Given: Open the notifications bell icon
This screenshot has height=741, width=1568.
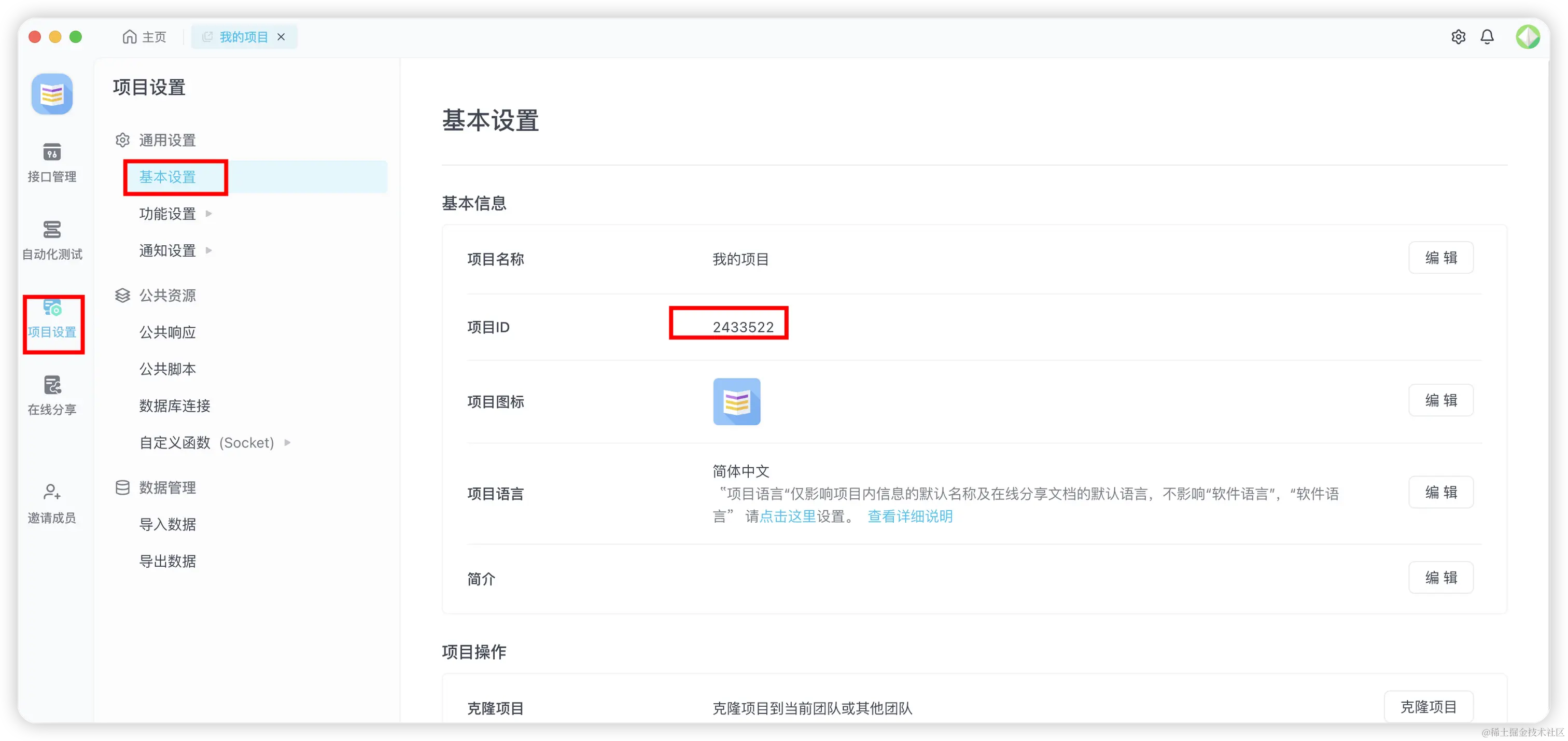Looking at the screenshot, I should (1487, 37).
